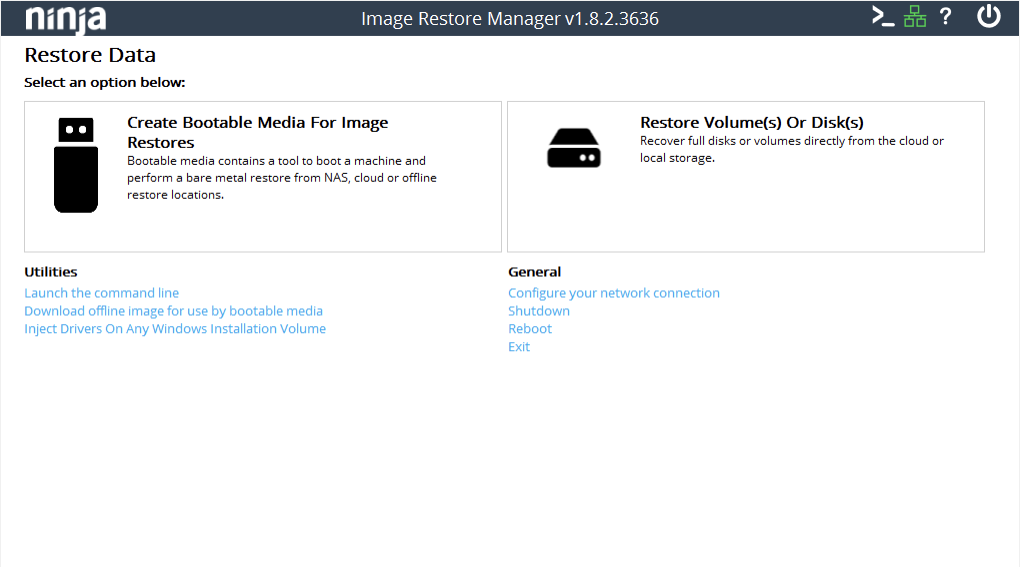Click the 'General' section heading

pos(534,272)
